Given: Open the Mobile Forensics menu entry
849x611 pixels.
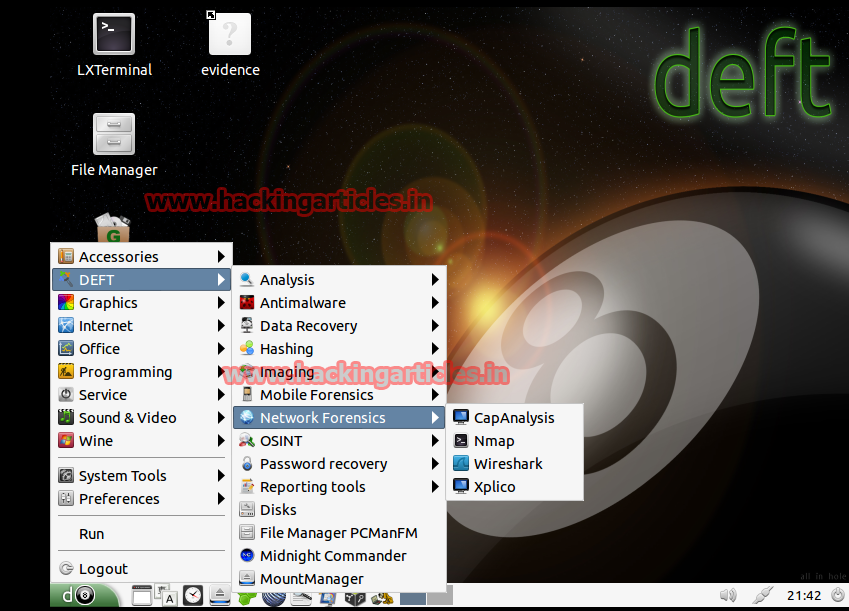Looking at the screenshot, I should 339,395.
